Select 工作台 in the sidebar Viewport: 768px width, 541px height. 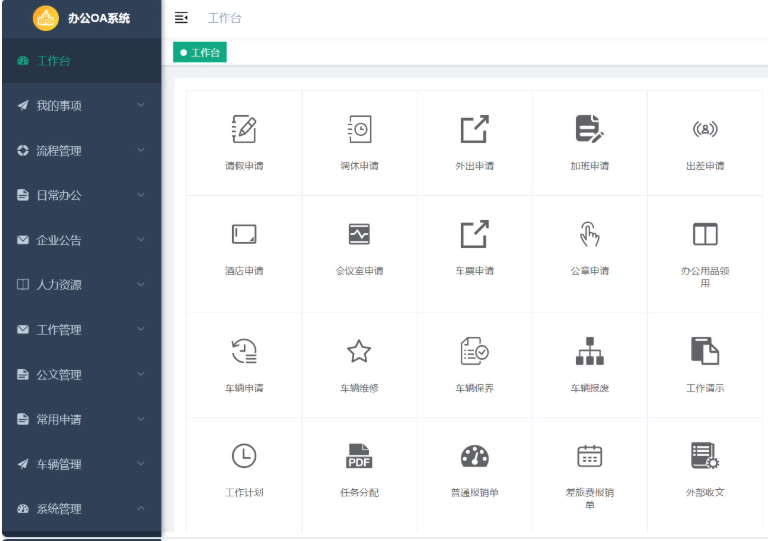point(81,61)
